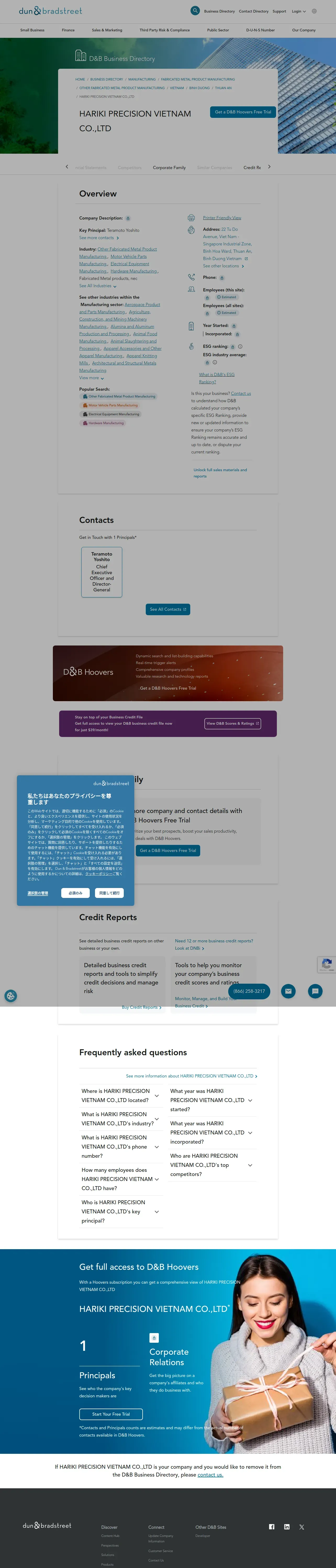The image size is (336, 1568).
Task: Click See other locations link
Action: (223, 266)
